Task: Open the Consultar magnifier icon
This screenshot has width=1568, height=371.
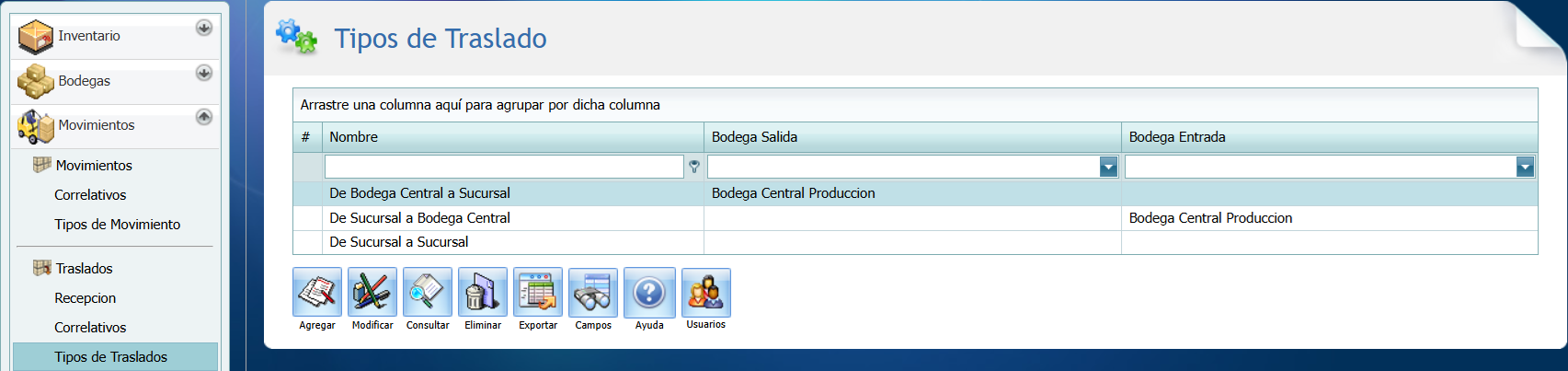Action: tap(428, 293)
